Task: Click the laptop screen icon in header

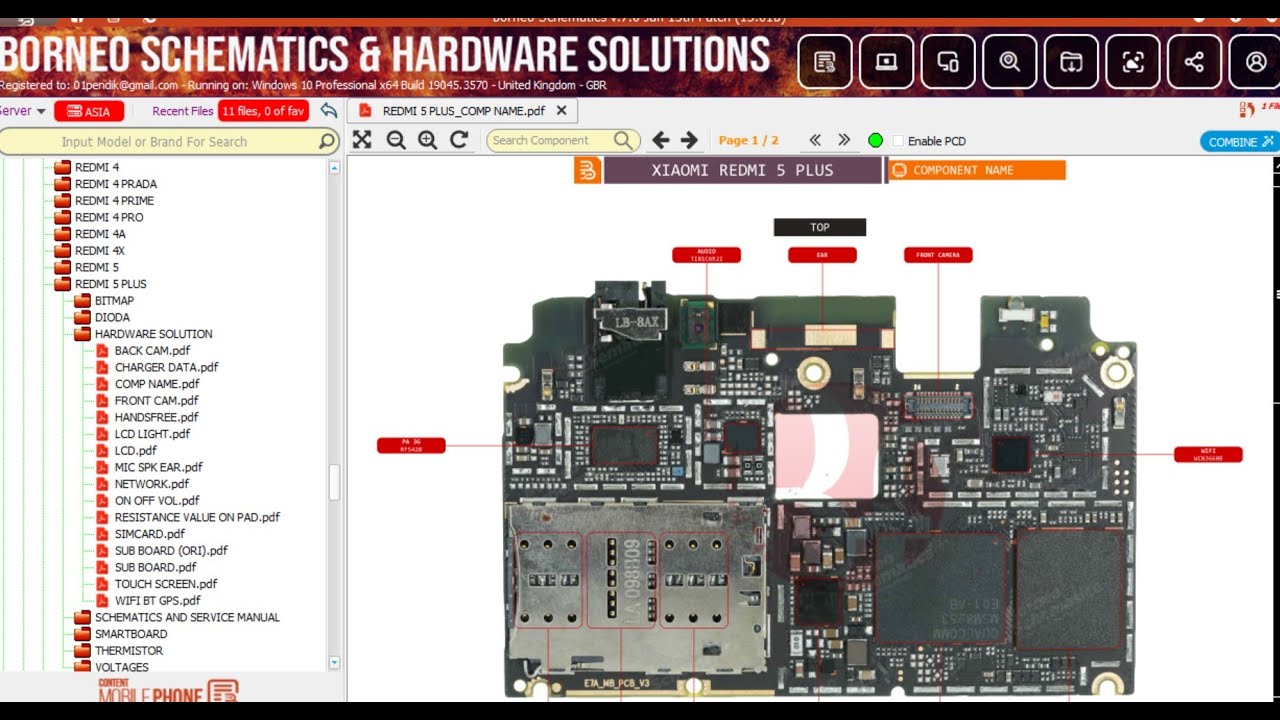Action: [886, 62]
